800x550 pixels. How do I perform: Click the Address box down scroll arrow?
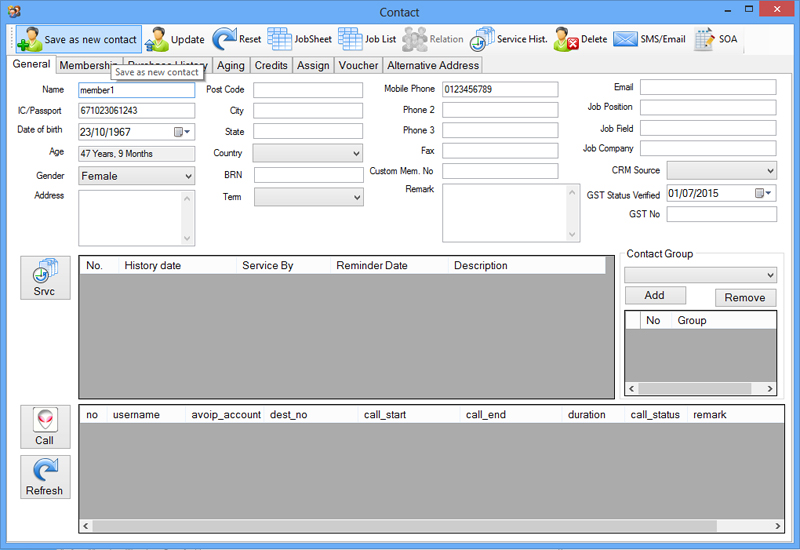click(187, 238)
